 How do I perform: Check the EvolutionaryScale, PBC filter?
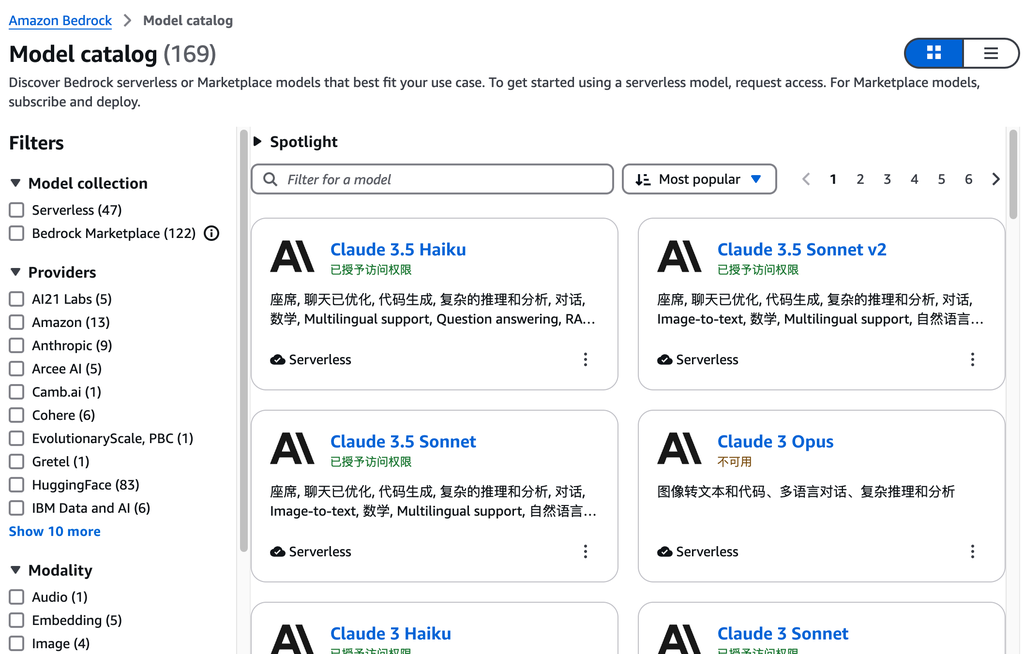[x=16, y=438]
